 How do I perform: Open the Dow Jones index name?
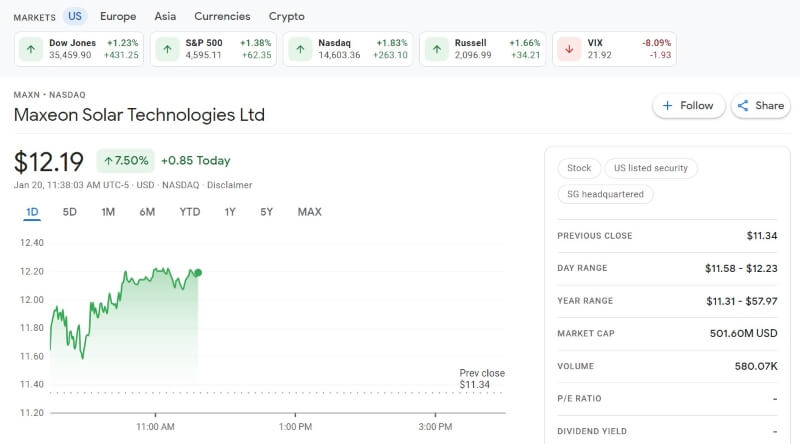pyautogui.click(x=72, y=43)
